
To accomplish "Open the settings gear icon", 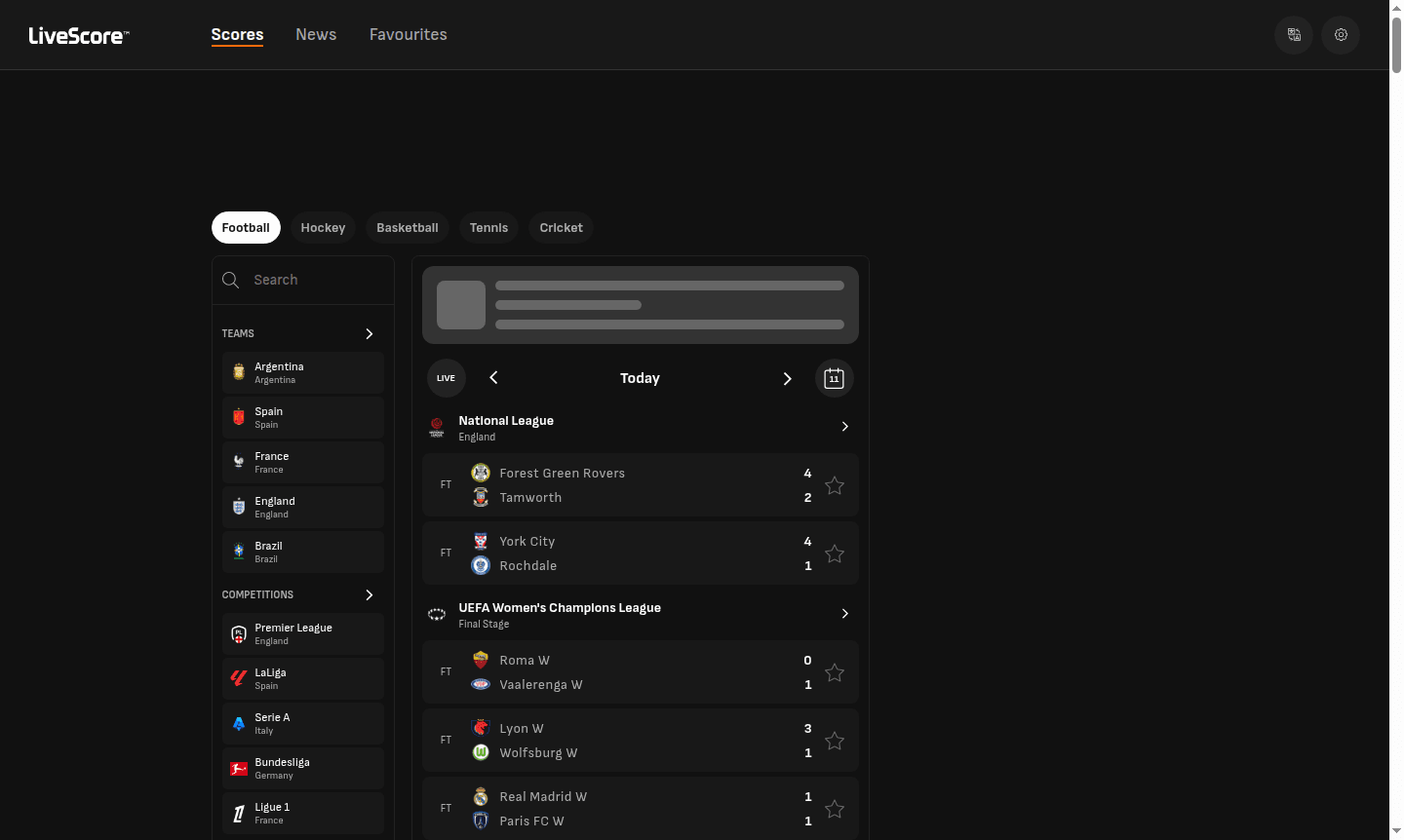I will (1341, 34).
